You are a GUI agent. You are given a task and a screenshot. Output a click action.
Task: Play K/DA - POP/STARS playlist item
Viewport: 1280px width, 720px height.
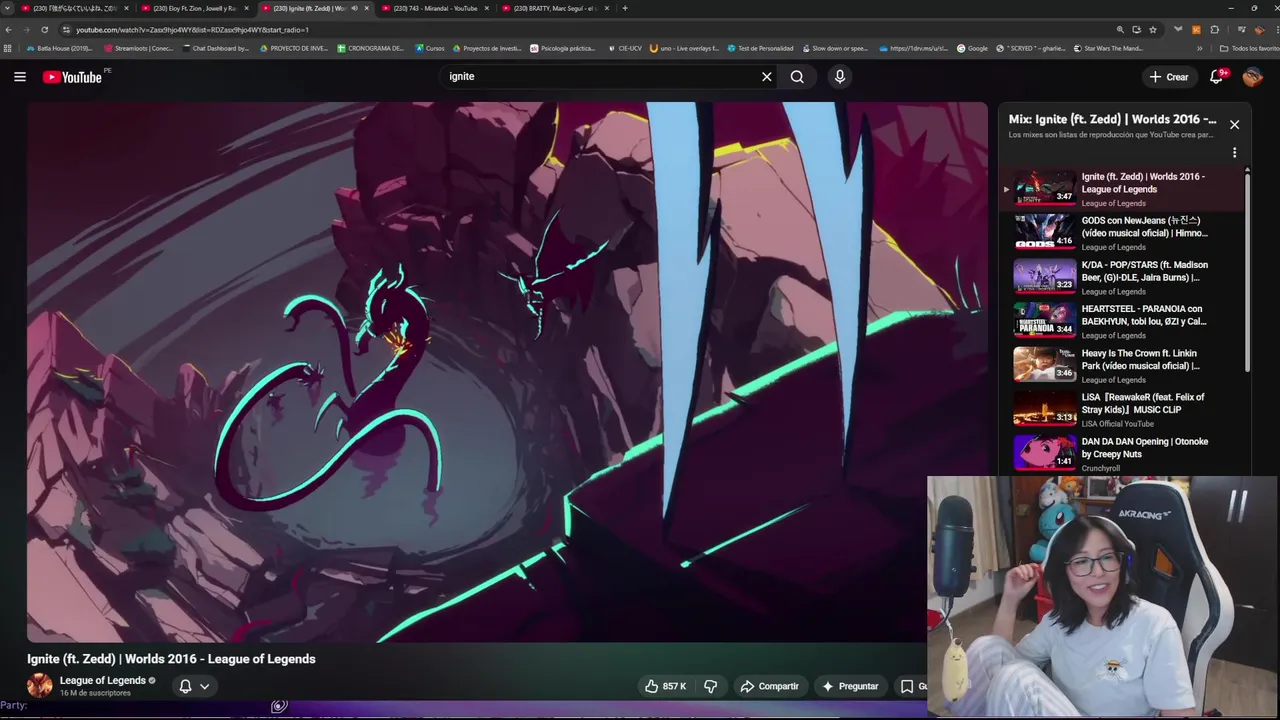coord(1124,277)
